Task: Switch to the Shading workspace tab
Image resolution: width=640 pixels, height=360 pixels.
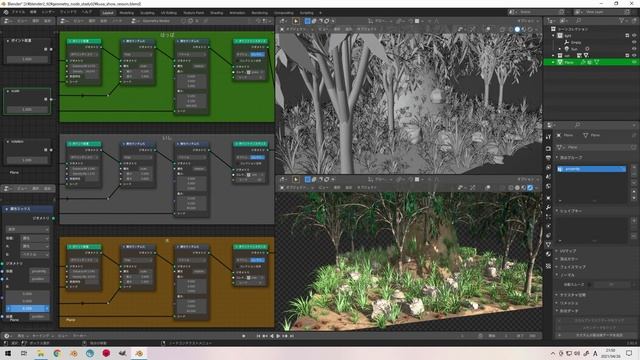Action: tap(217, 13)
